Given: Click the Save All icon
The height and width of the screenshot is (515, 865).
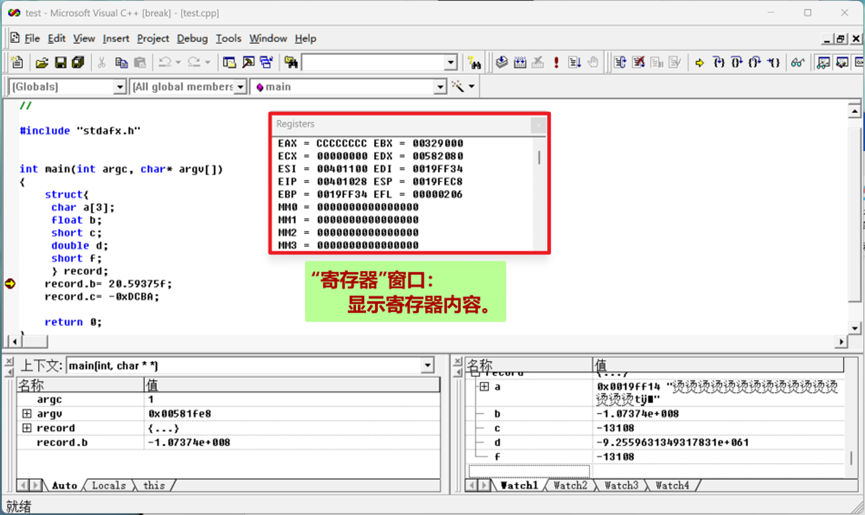Looking at the screenshot, I should point(78,62).
